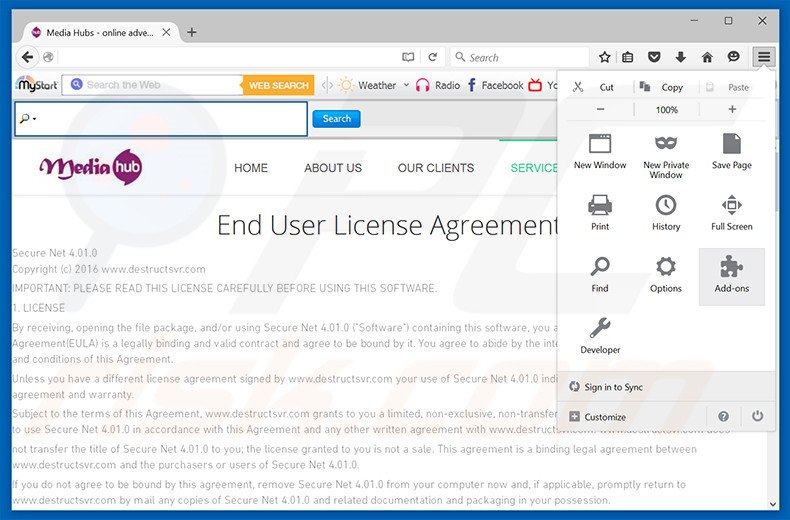790x520 pixels.
Task: Open the Hello chat smiley icon
Action: click(734, 57)
